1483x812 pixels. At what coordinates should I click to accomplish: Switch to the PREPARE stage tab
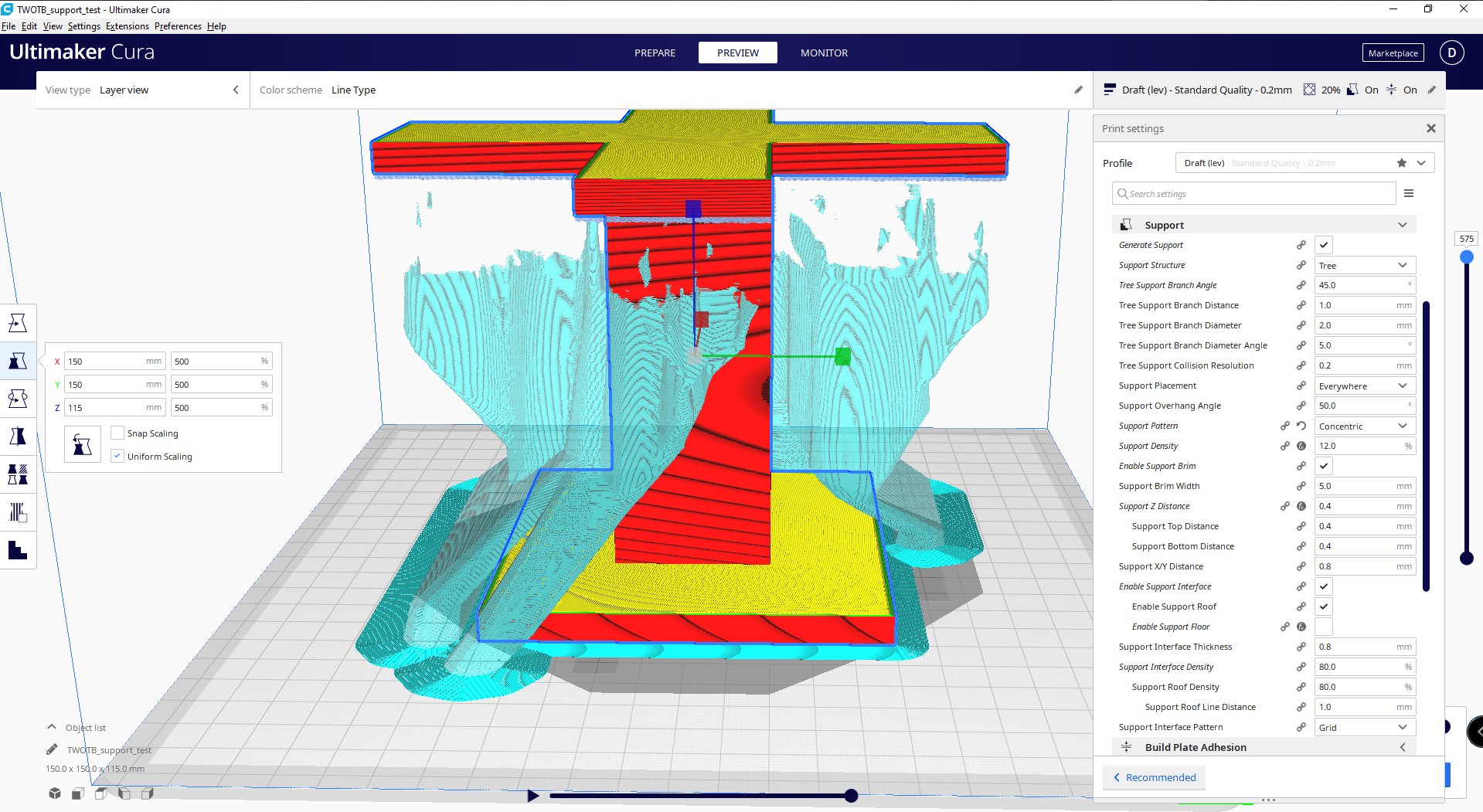(655, 53)
